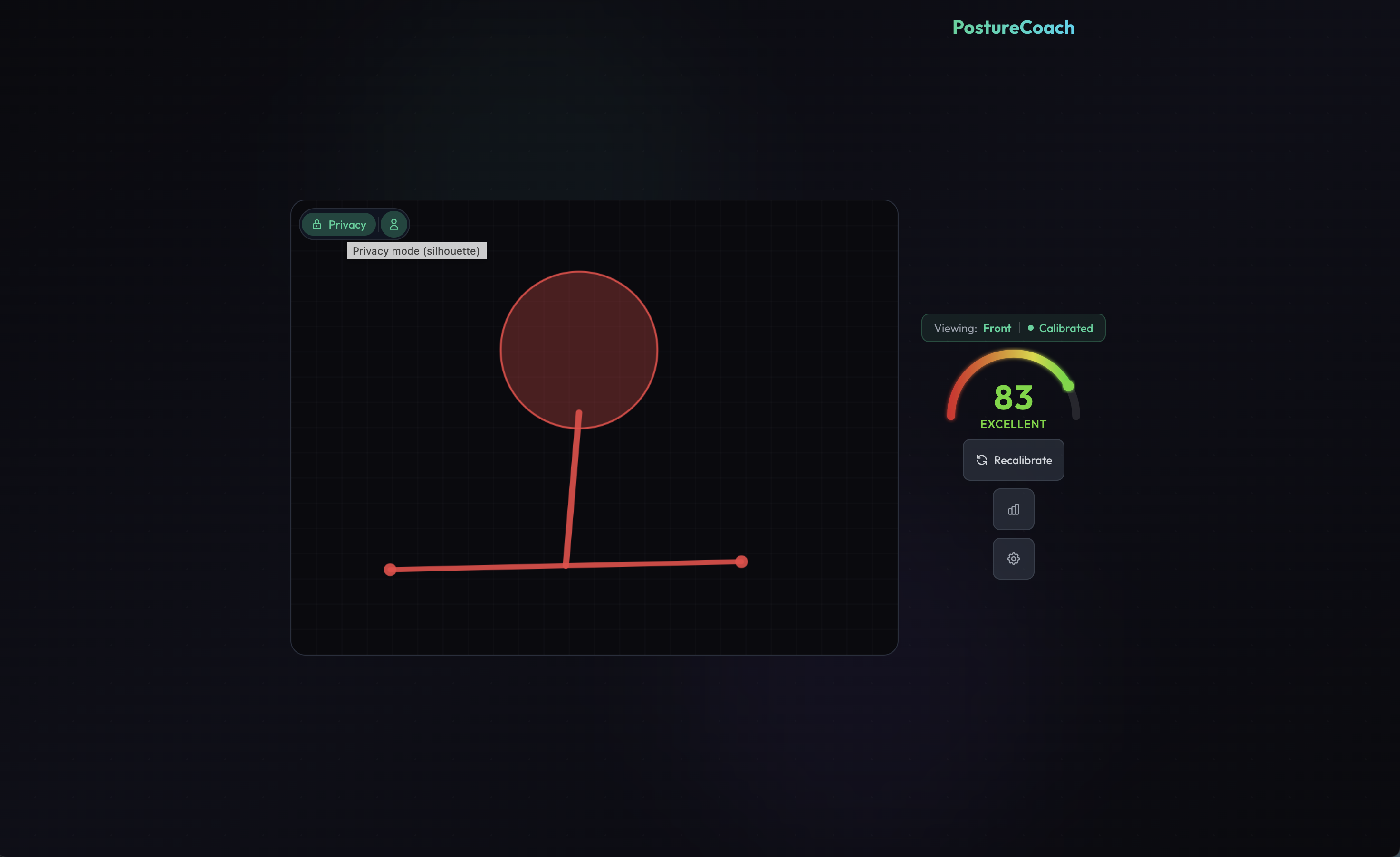The width and height of the screenshot is (1400, 857).
Task: Click the PostureCoach logo in the header
Action: (x=1013, y=27)
